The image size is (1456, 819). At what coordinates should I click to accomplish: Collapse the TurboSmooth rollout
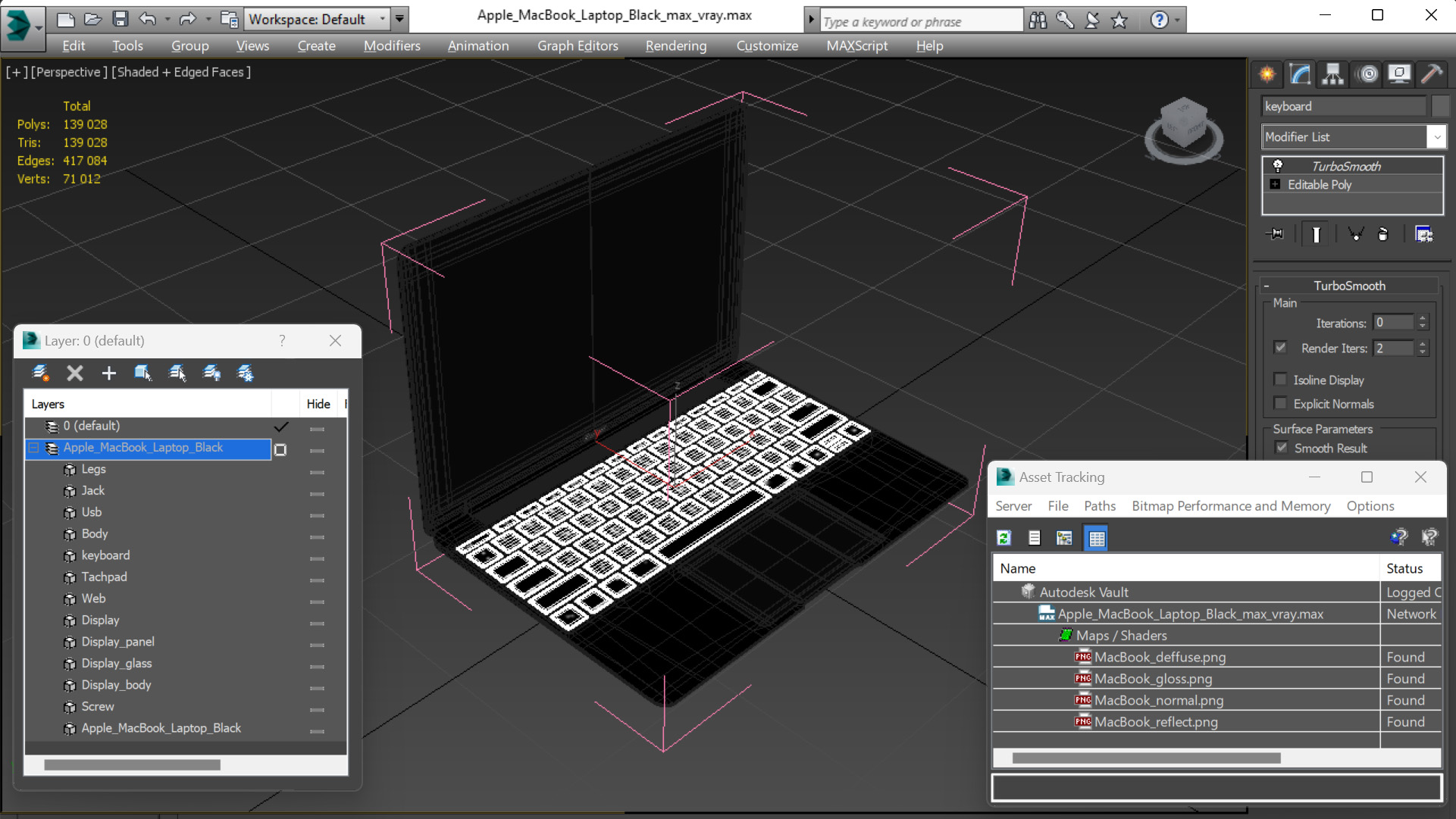(x=1267, y=286)
